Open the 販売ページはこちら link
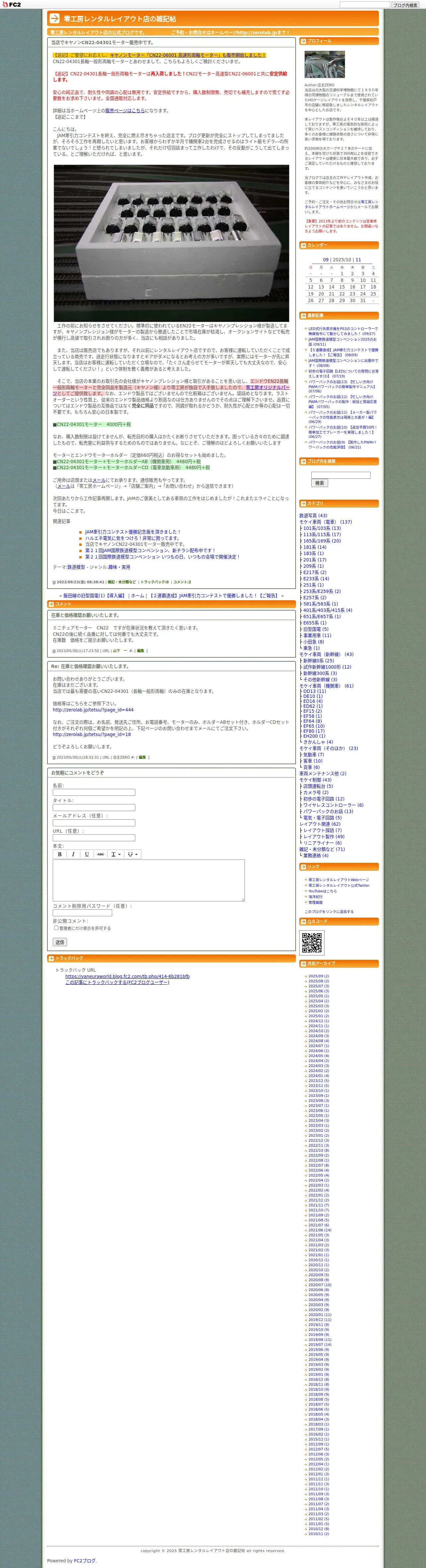Viewport: 426px width, 1568px height. (x=125, y=111)
